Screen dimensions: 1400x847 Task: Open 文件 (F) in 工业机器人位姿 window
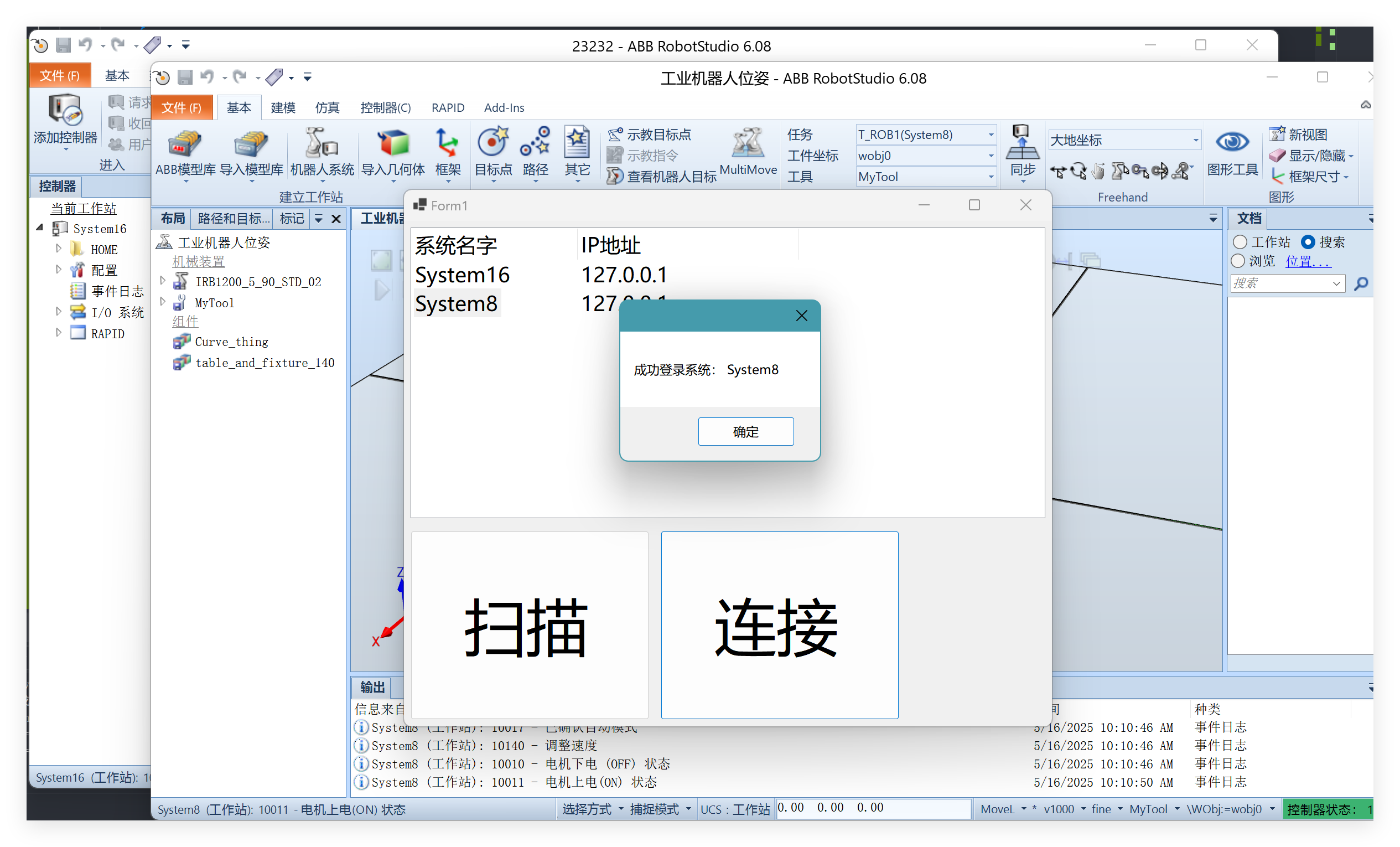(182, 107)
